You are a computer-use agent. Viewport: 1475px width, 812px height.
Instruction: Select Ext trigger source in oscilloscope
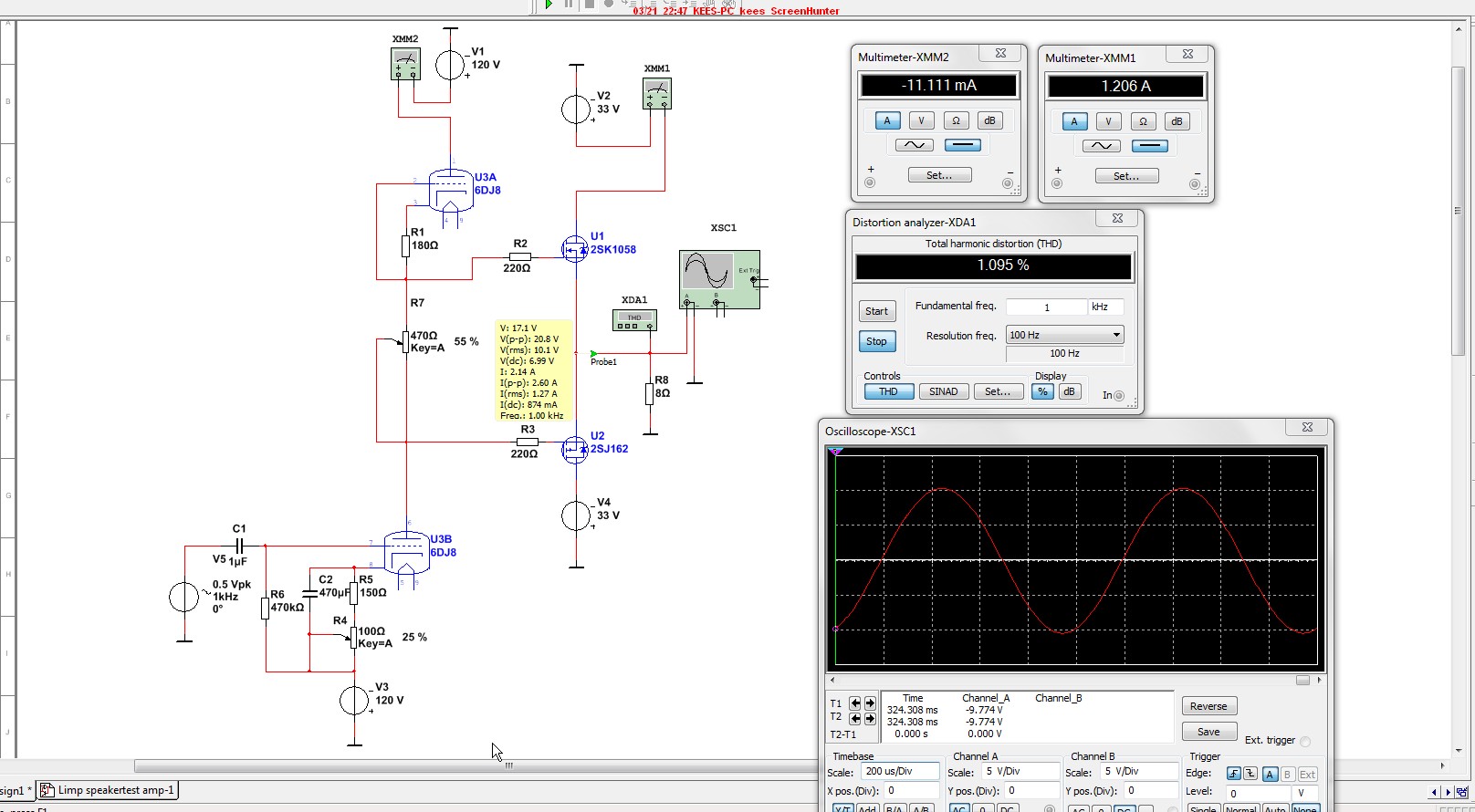click(1307, 774)
